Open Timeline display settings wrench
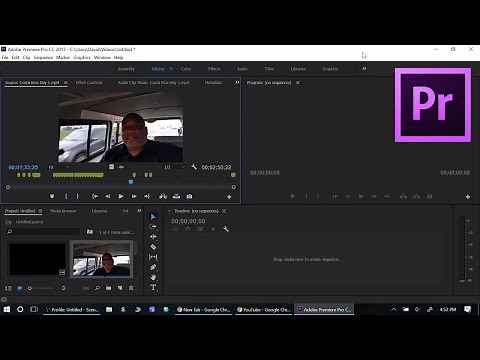 [x=226, y=229]
